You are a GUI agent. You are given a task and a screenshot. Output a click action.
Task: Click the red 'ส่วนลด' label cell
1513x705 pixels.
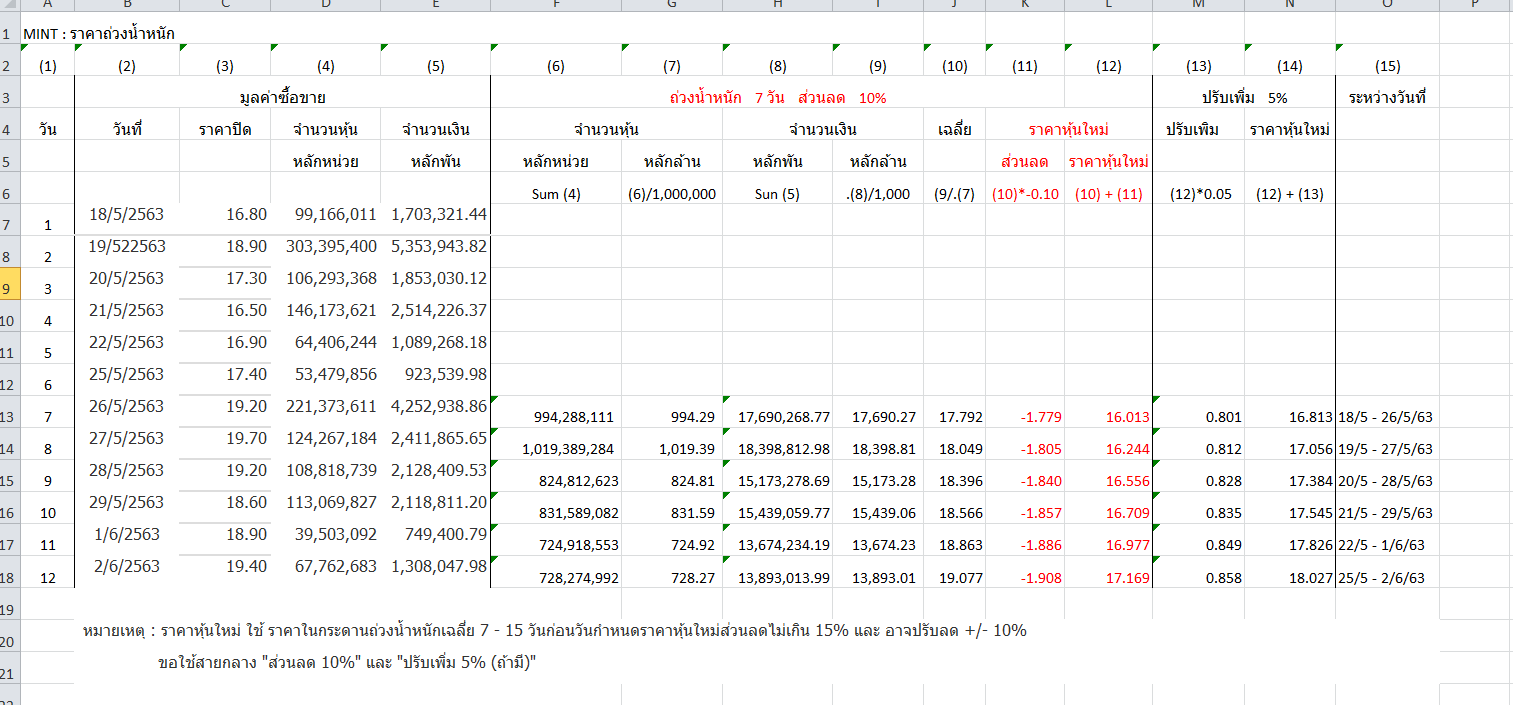(1025, 162)
